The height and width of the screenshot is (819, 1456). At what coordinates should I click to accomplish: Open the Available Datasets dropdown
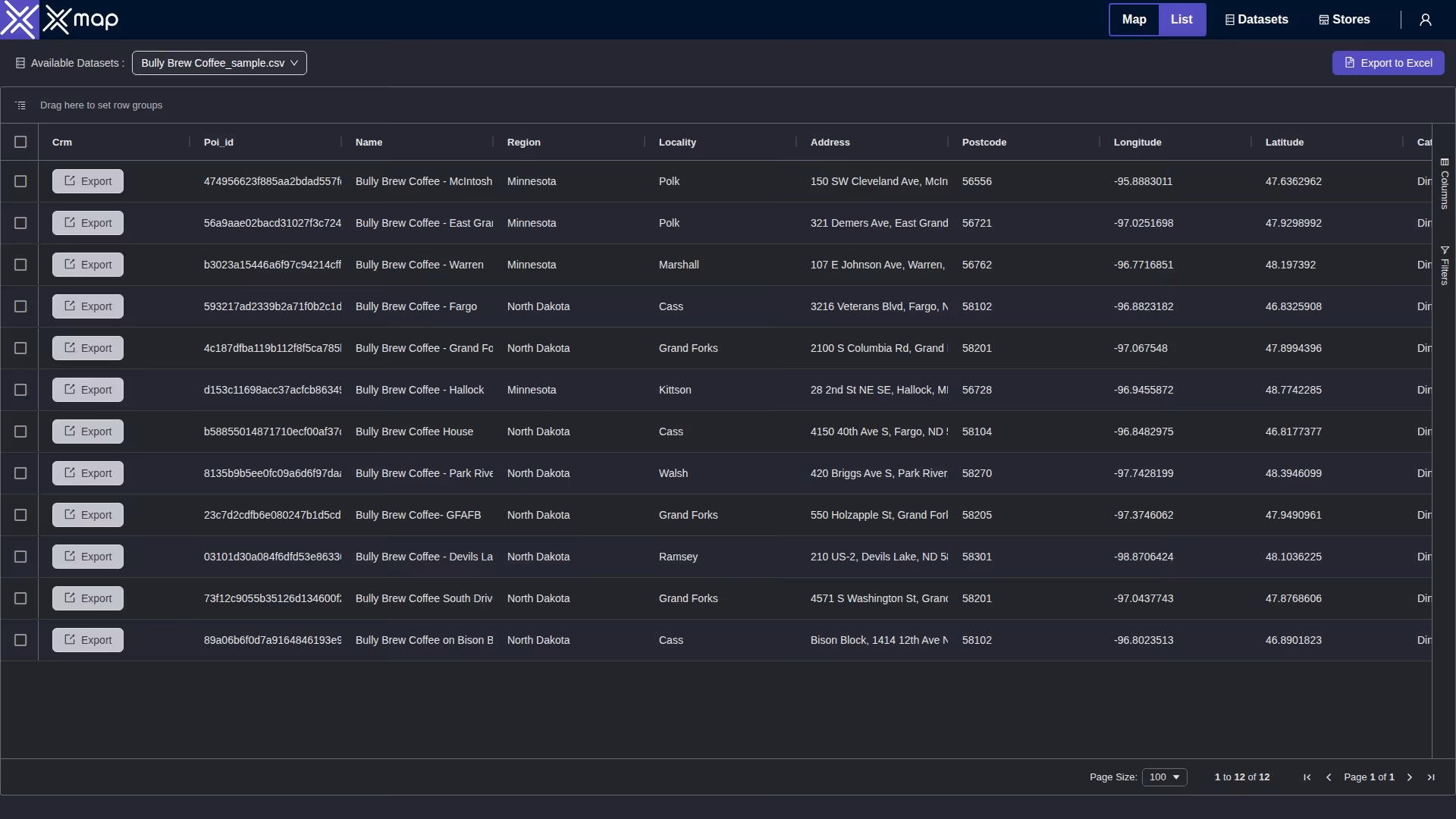pyautogui.click(x=219, y=63)
